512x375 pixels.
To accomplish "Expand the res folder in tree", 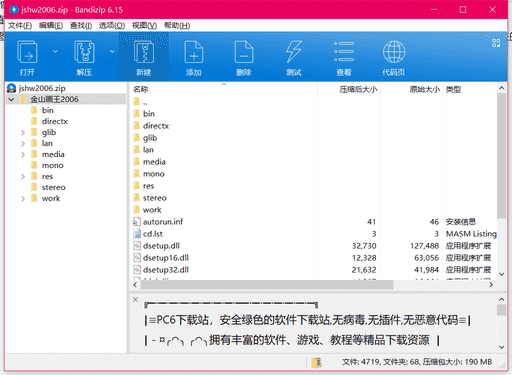I will (x=23, y=177).
